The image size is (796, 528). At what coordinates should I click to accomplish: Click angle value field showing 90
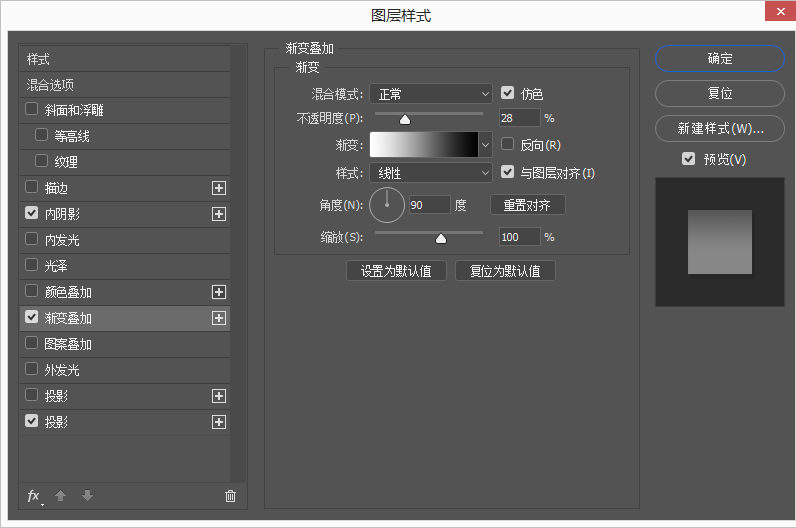[x=429, y=205]
